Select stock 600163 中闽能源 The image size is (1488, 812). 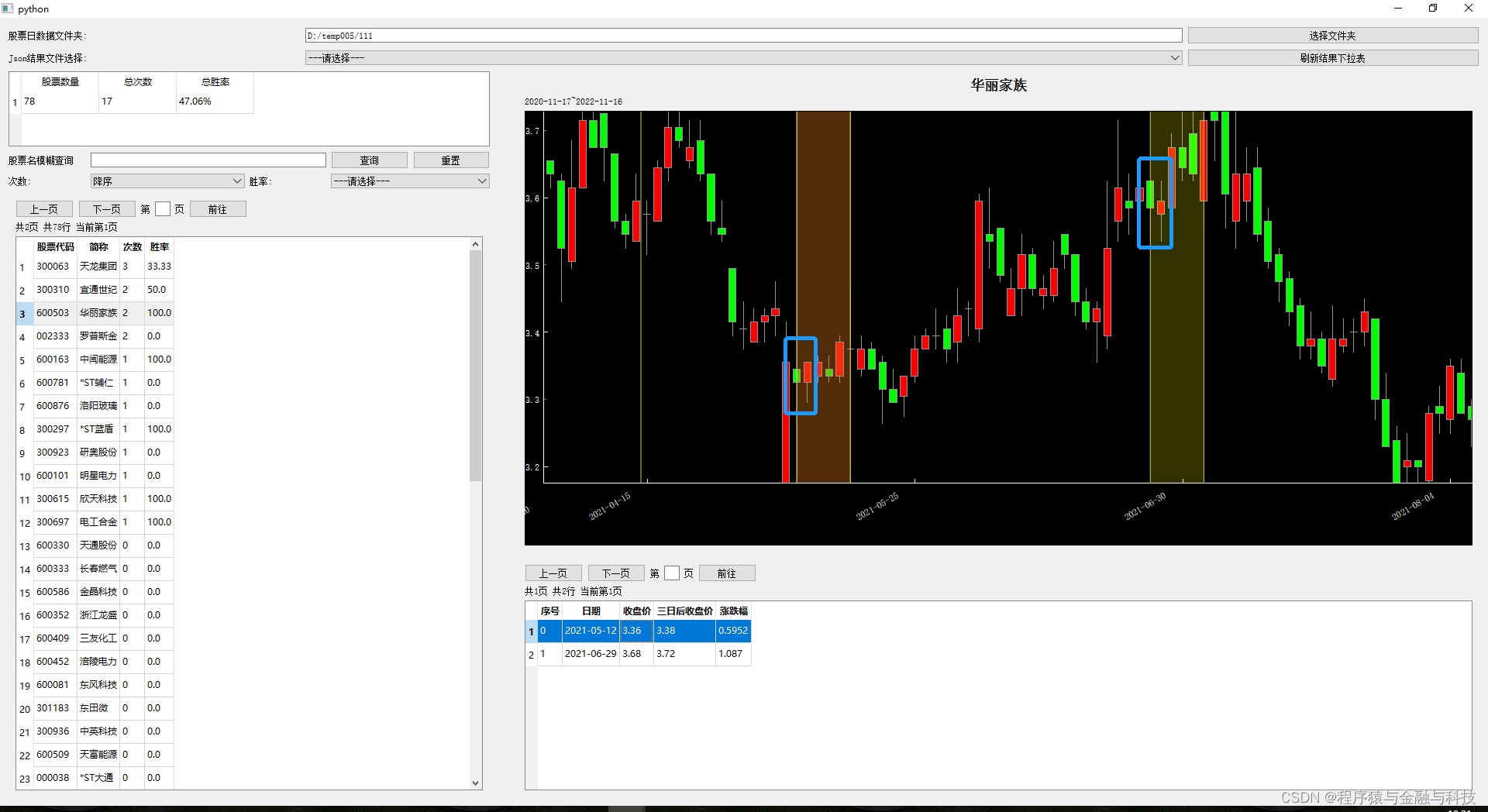pyautogui.click(x=96, y=360)
